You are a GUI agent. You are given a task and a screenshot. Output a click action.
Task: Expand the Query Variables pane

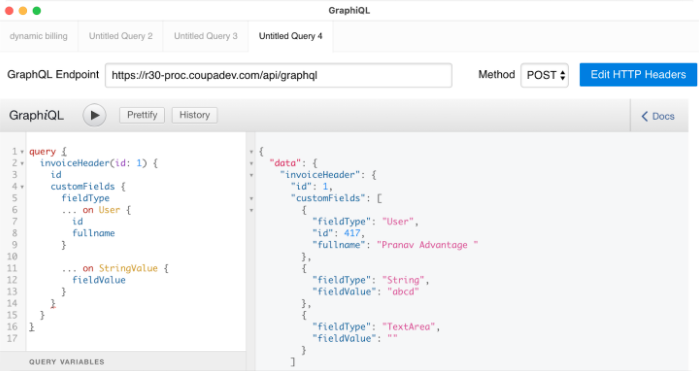123,362
